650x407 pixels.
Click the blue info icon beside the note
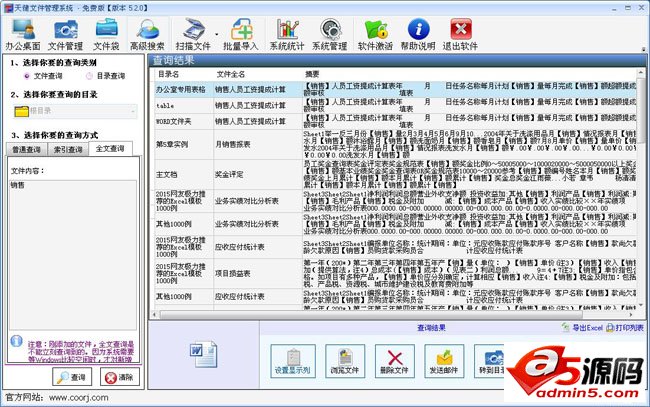coord(17,341)
